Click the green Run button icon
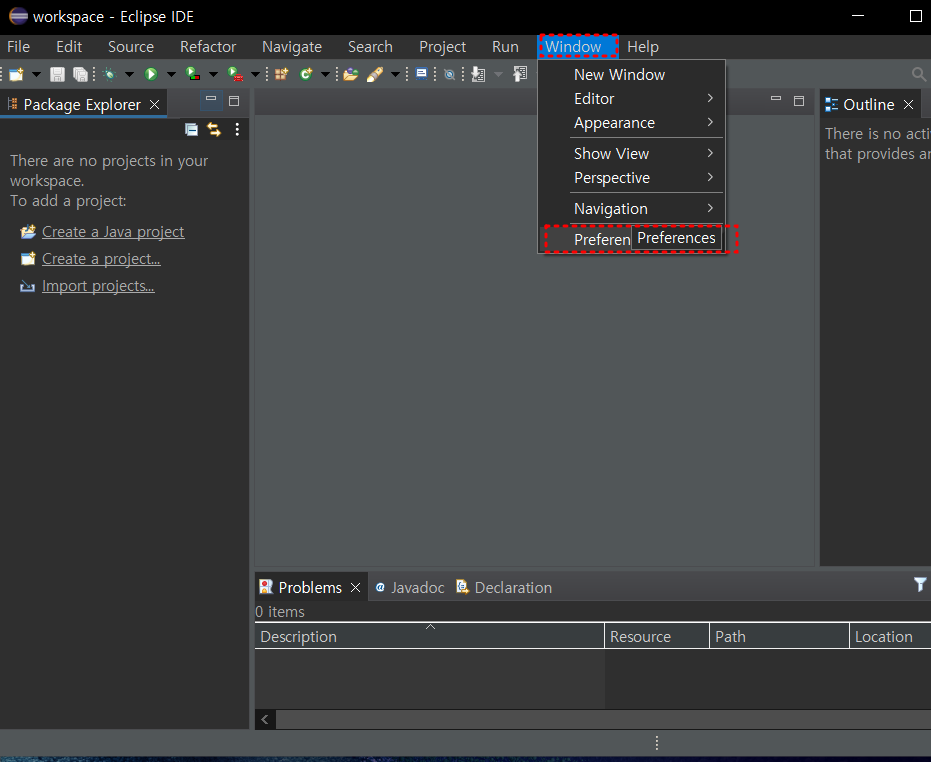 pos(151,74)
